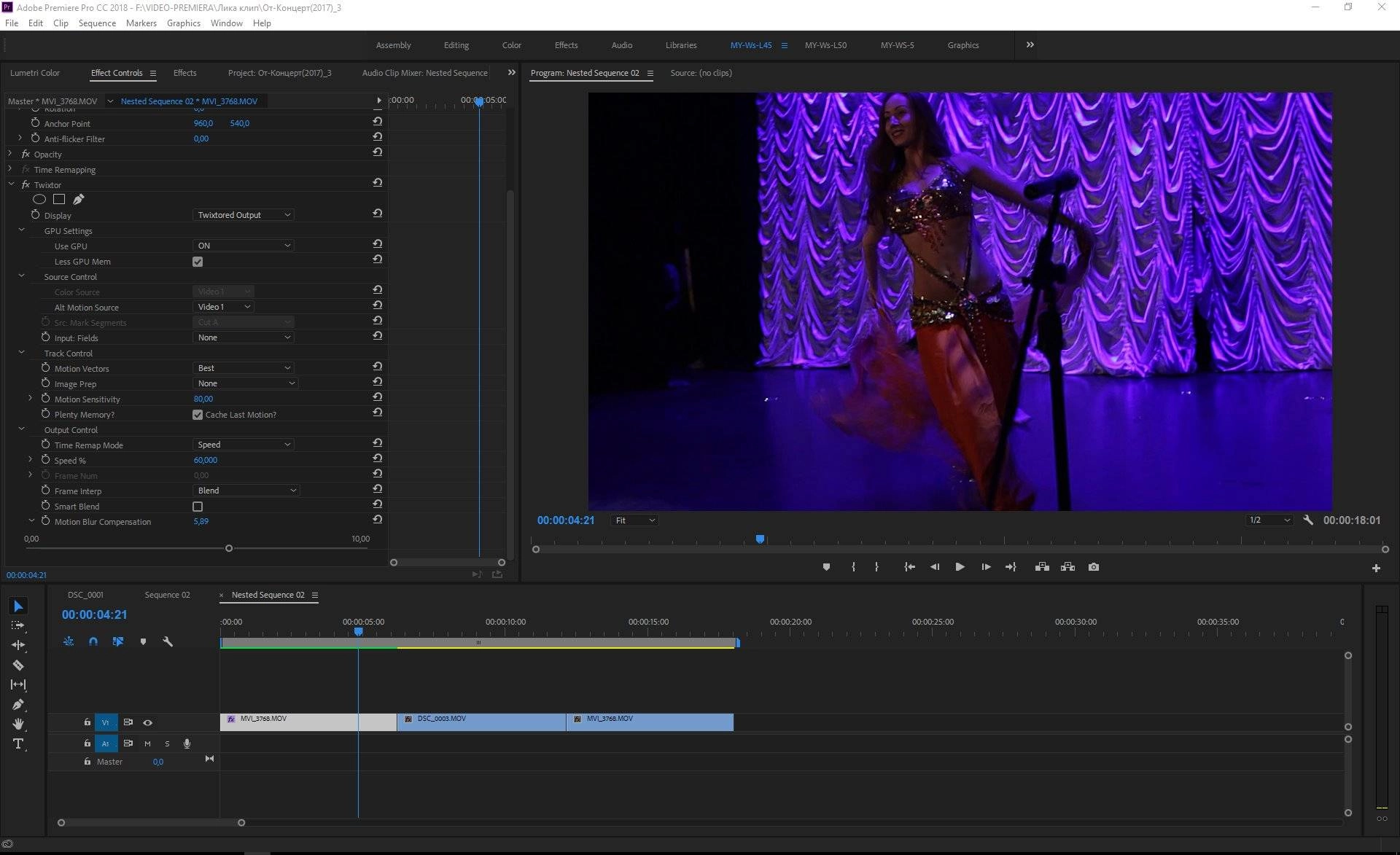Screen dimensions: 1400x855
Task: Open the Time Remap Mode dropdown
Action: [244, 445]
